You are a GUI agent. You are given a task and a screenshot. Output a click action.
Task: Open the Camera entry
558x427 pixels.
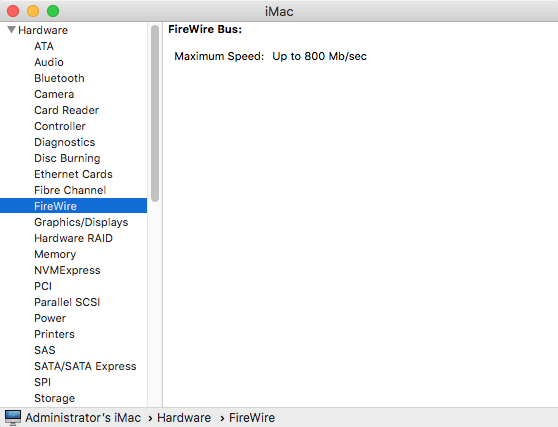(54, 94)
